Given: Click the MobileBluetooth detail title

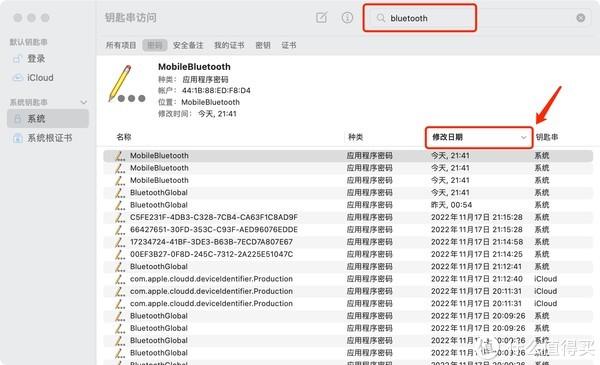Looking at the screenshot, I should tap(194, 67).
